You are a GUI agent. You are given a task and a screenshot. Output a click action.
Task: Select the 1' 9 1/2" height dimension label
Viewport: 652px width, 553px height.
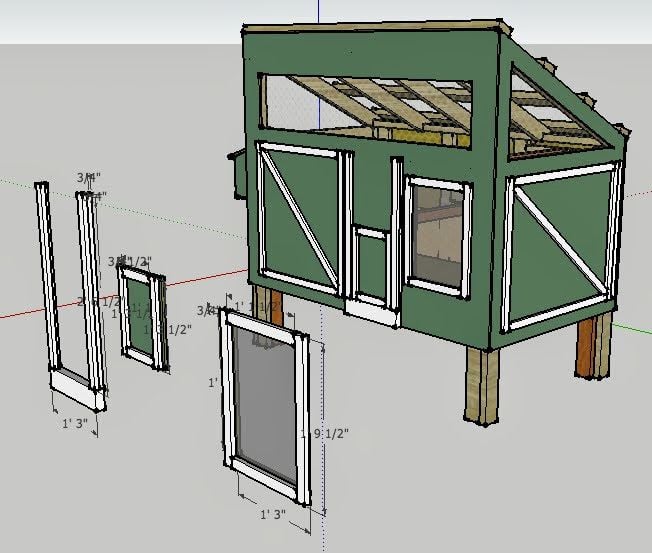pyautogui.click(x=325, y=433)
